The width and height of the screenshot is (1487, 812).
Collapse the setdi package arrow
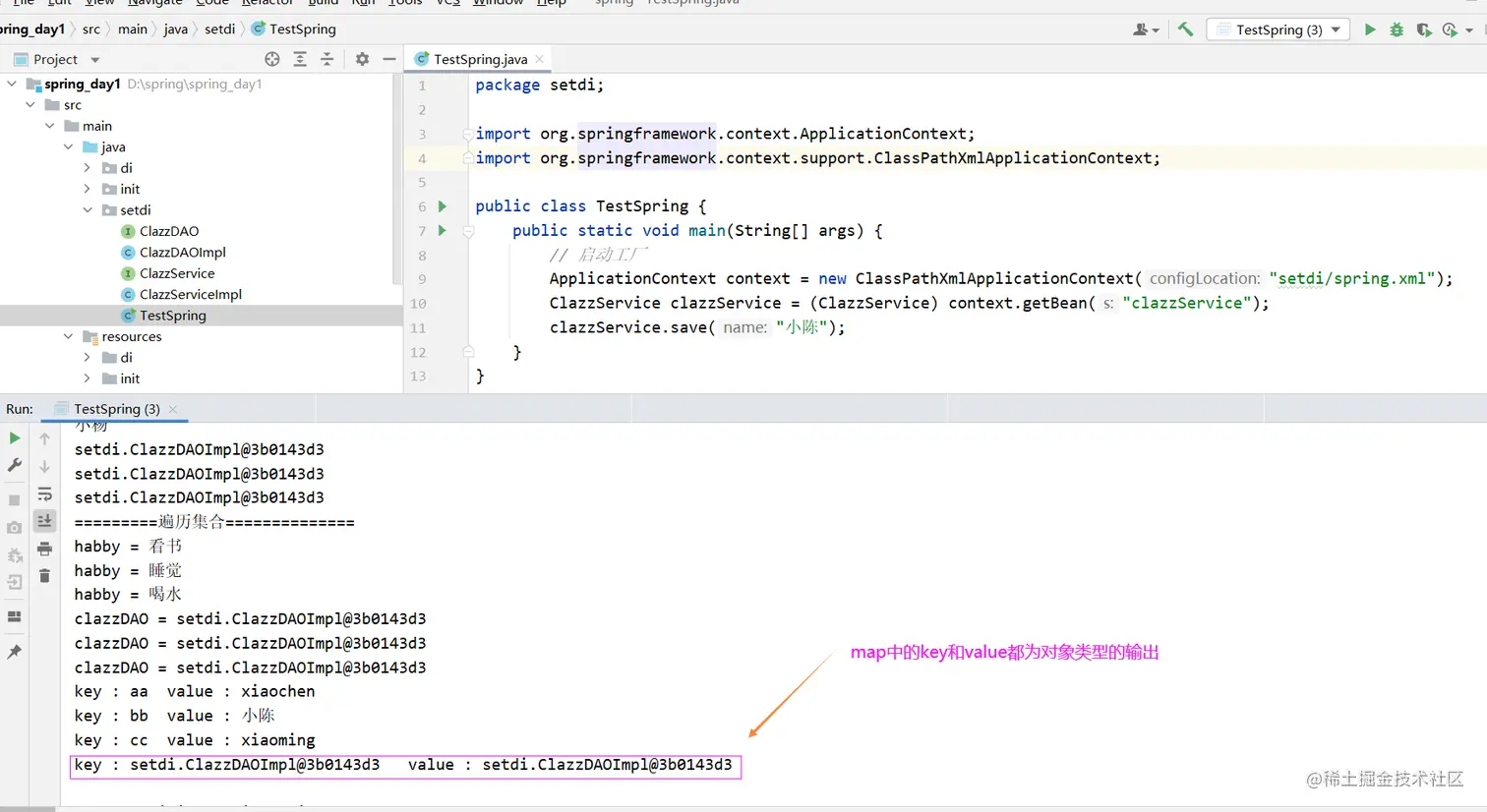(x=88, y=209)
